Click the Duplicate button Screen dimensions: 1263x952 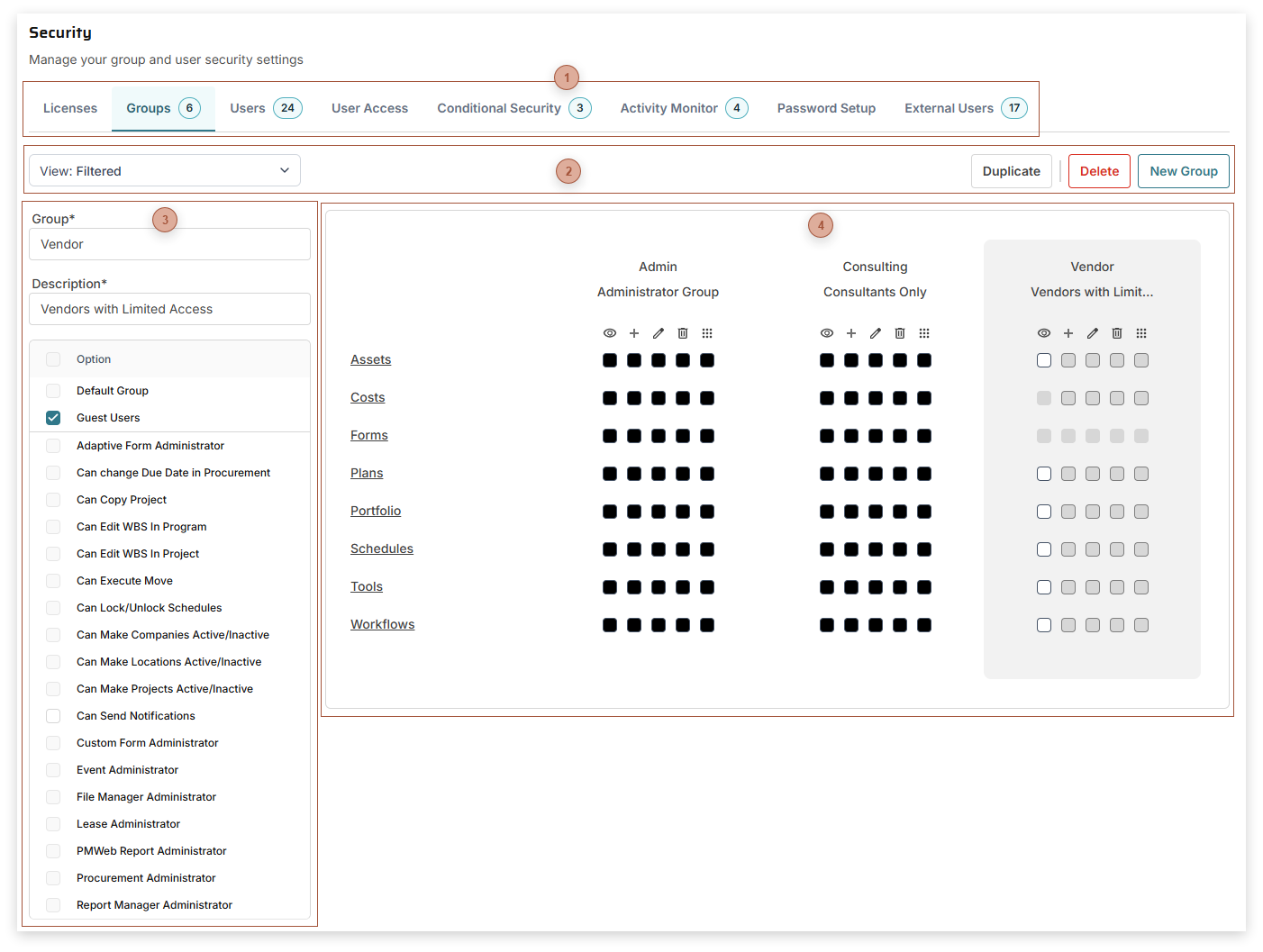coord(1011,171)
